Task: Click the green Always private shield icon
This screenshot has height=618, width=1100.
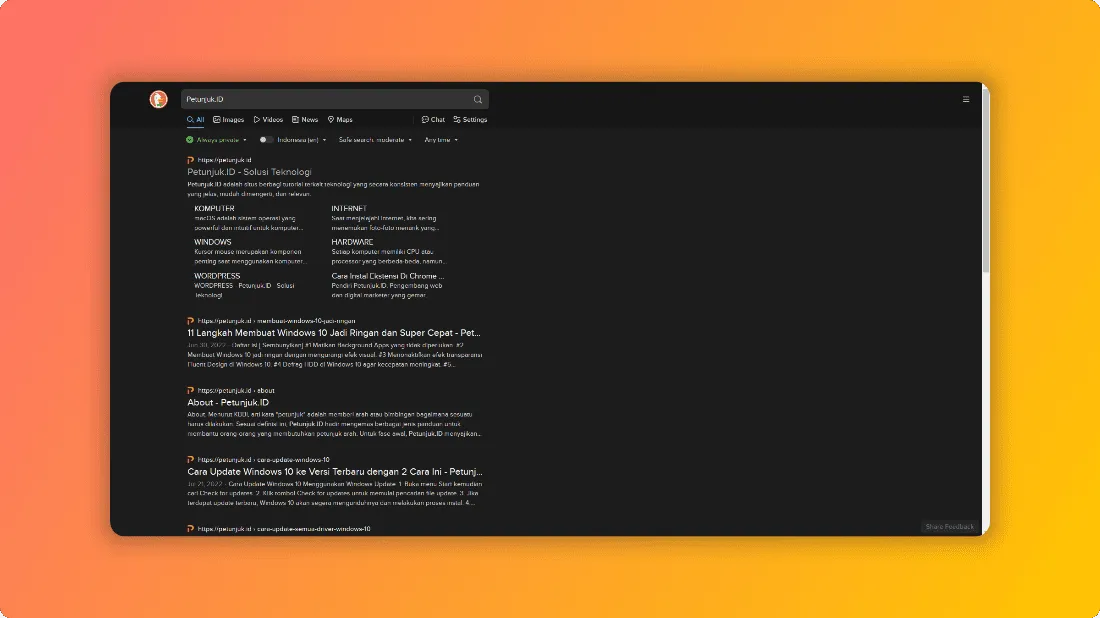Action: coord(189,140)
